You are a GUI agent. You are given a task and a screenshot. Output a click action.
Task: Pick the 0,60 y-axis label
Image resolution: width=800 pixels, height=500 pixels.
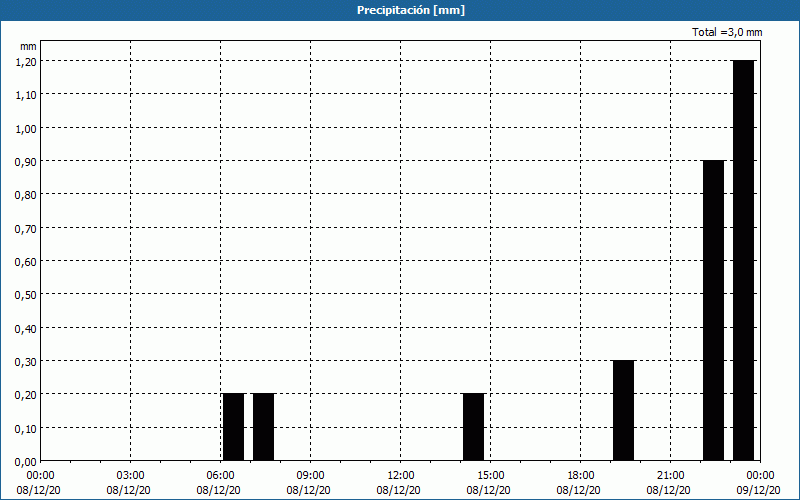pyautogui.click(x=26, y=262)
